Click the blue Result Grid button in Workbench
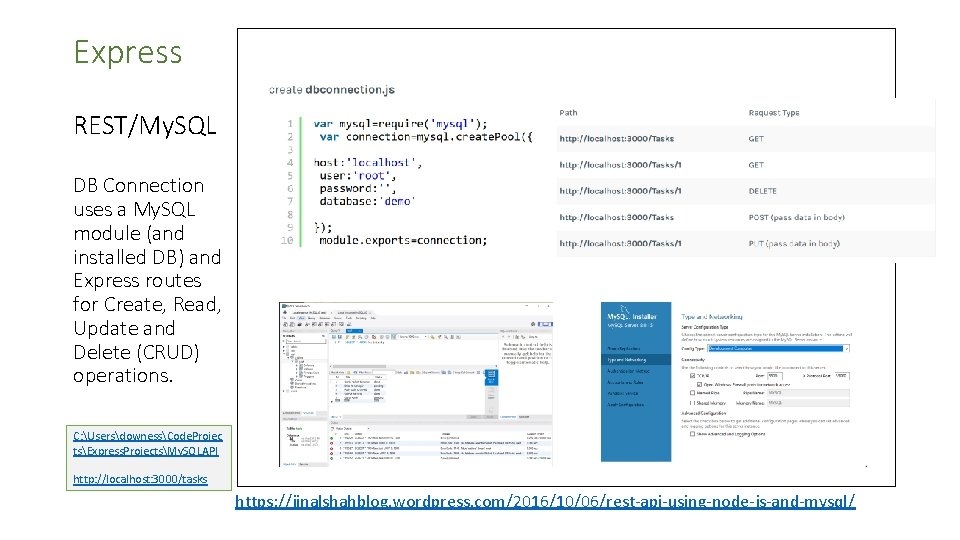This screenshot has height=540, width=960. tap(491, 377)
